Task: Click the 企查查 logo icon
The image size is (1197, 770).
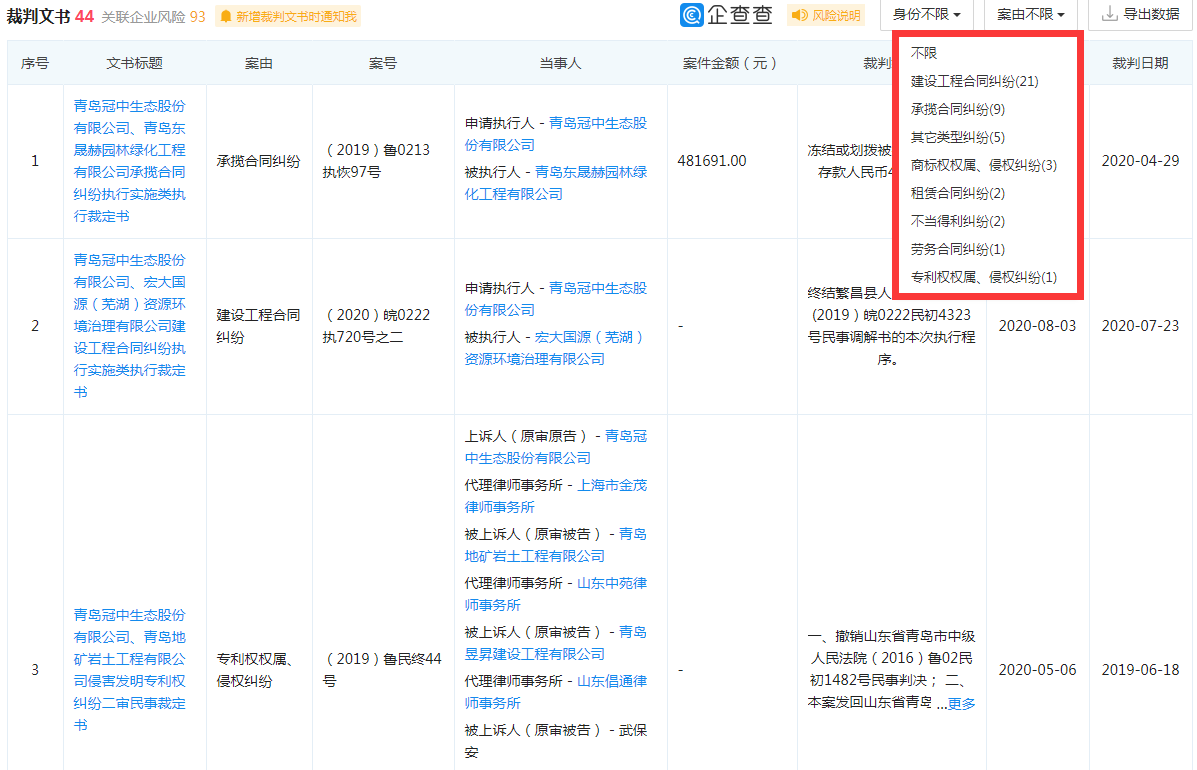Action: tap(692, 14)
